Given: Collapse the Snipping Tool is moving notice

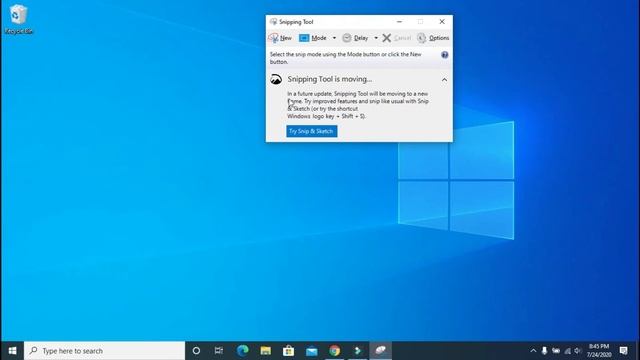Looking at the screenshot, I should (x=444, y=80).
